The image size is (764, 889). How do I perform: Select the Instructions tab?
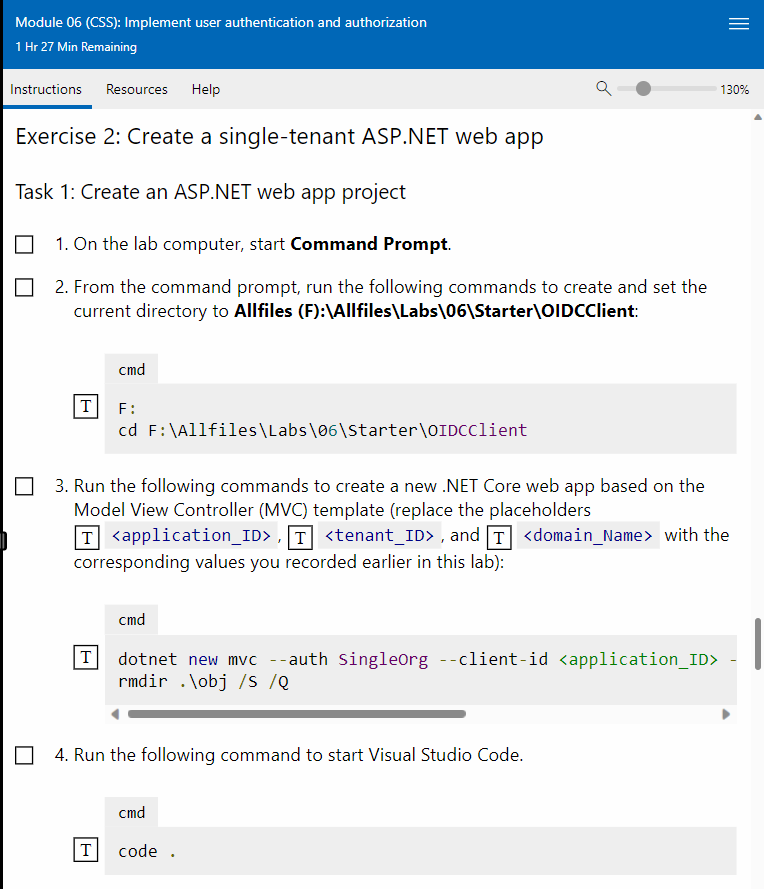point(46,89)
